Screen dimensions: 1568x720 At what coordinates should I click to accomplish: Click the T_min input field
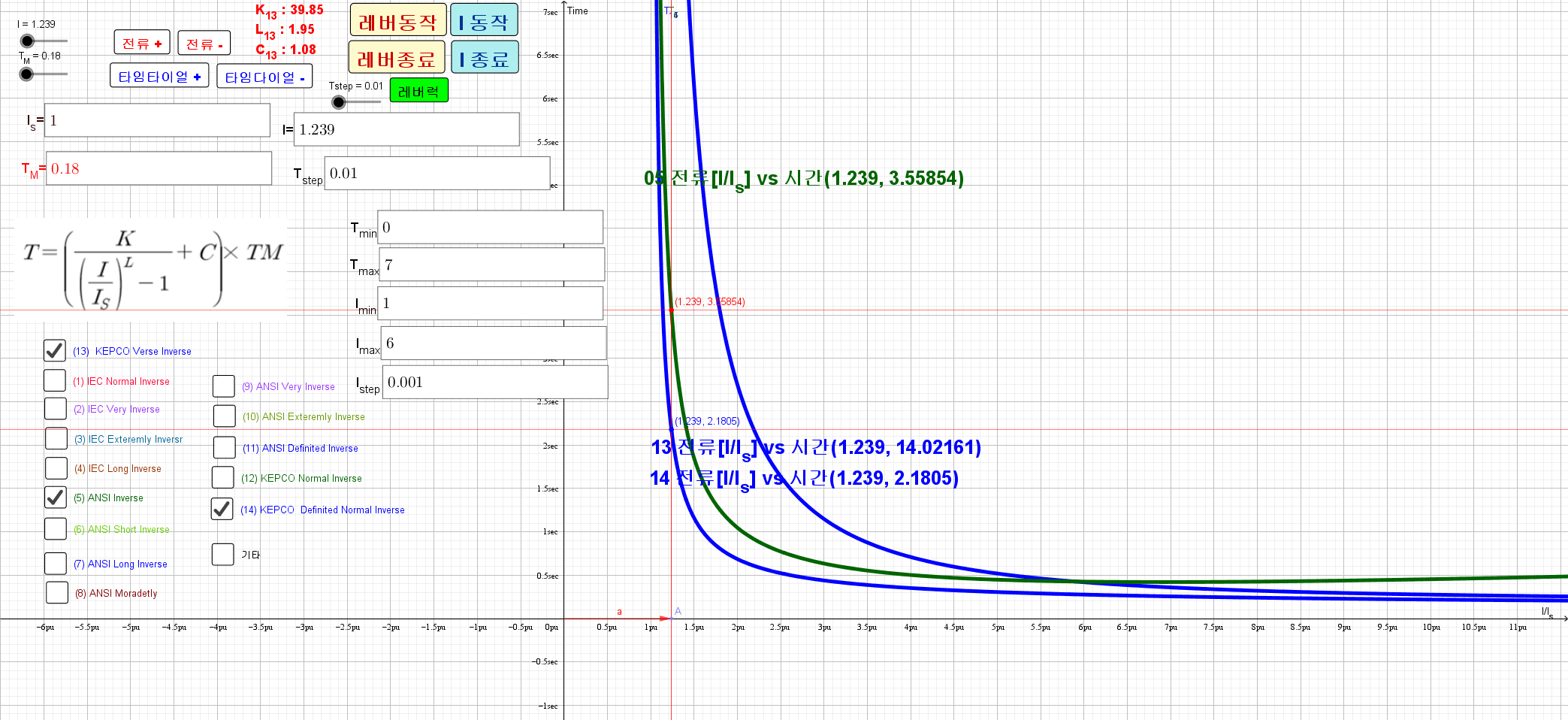coord(490,227)
